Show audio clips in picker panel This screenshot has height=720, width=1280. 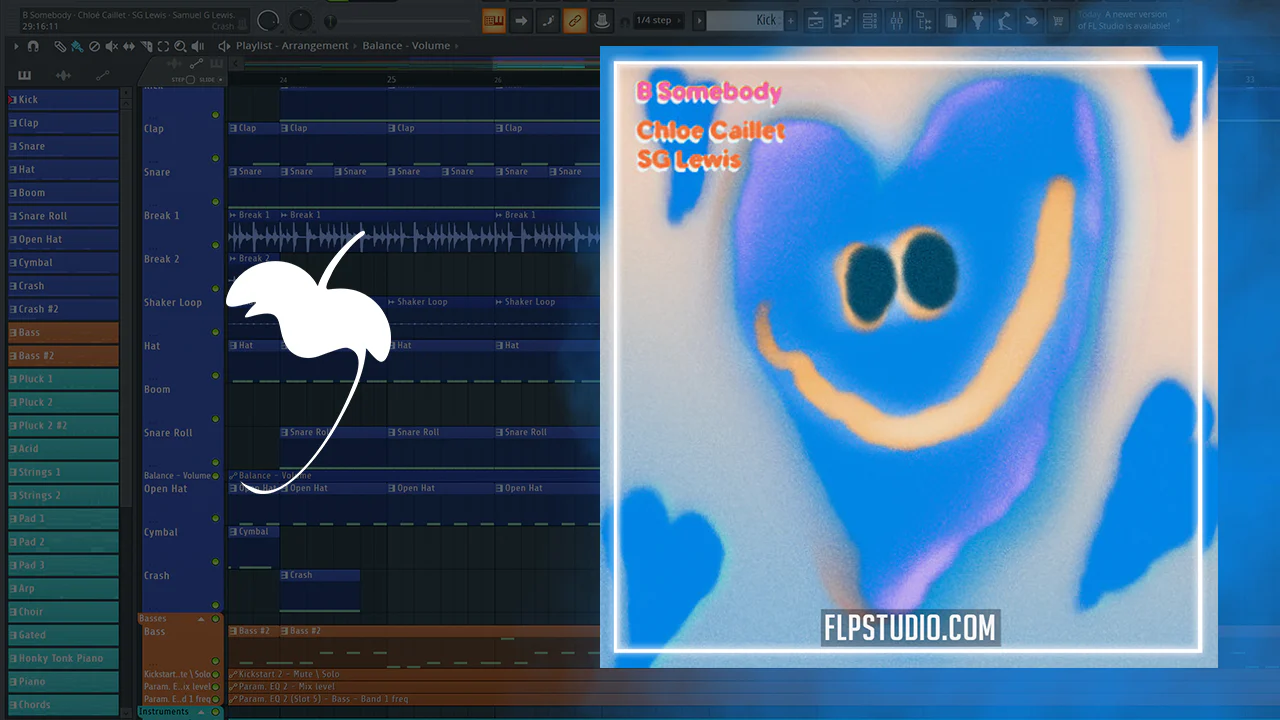63,76
